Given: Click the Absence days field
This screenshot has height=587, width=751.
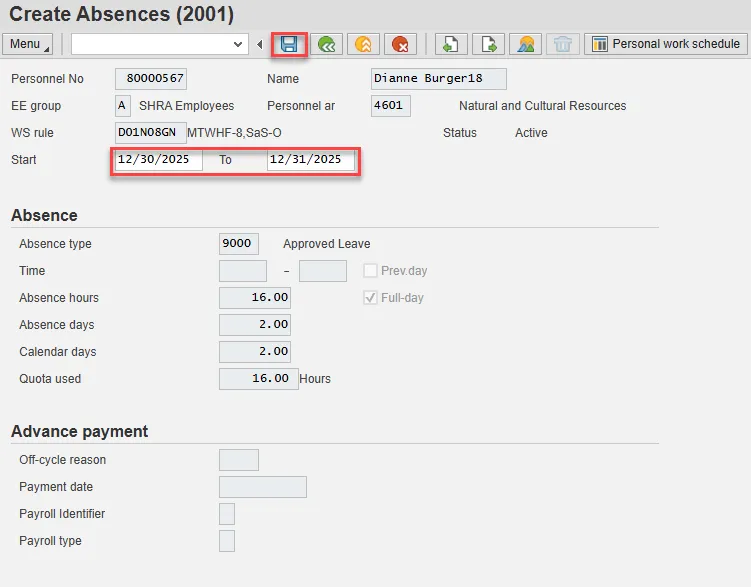Looking at the screenshot, I should pos(255,325).
